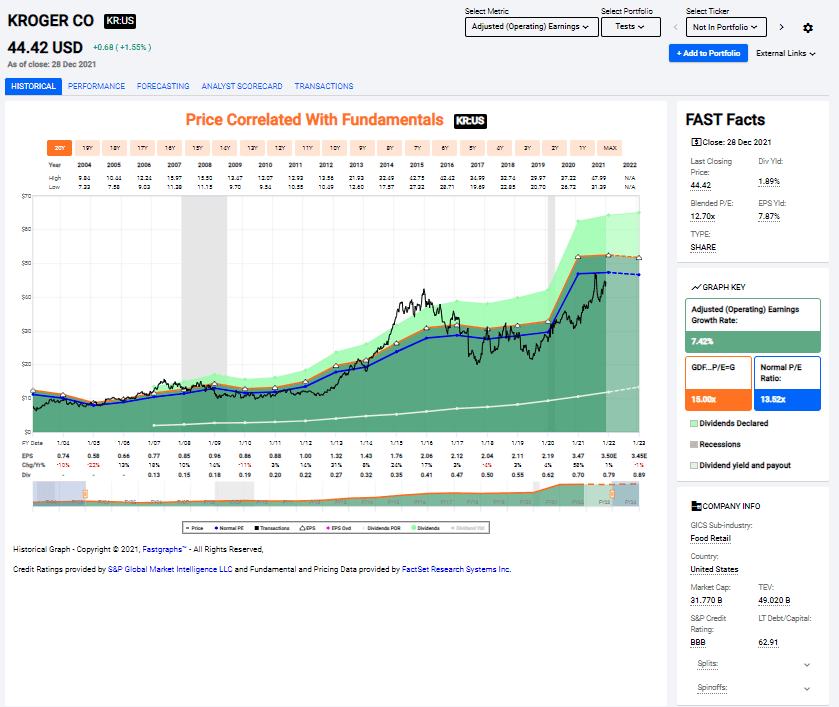This screenshot has width=839, height=707.
Task: Select the 5Y timeframe button
Action: point(472,148)
